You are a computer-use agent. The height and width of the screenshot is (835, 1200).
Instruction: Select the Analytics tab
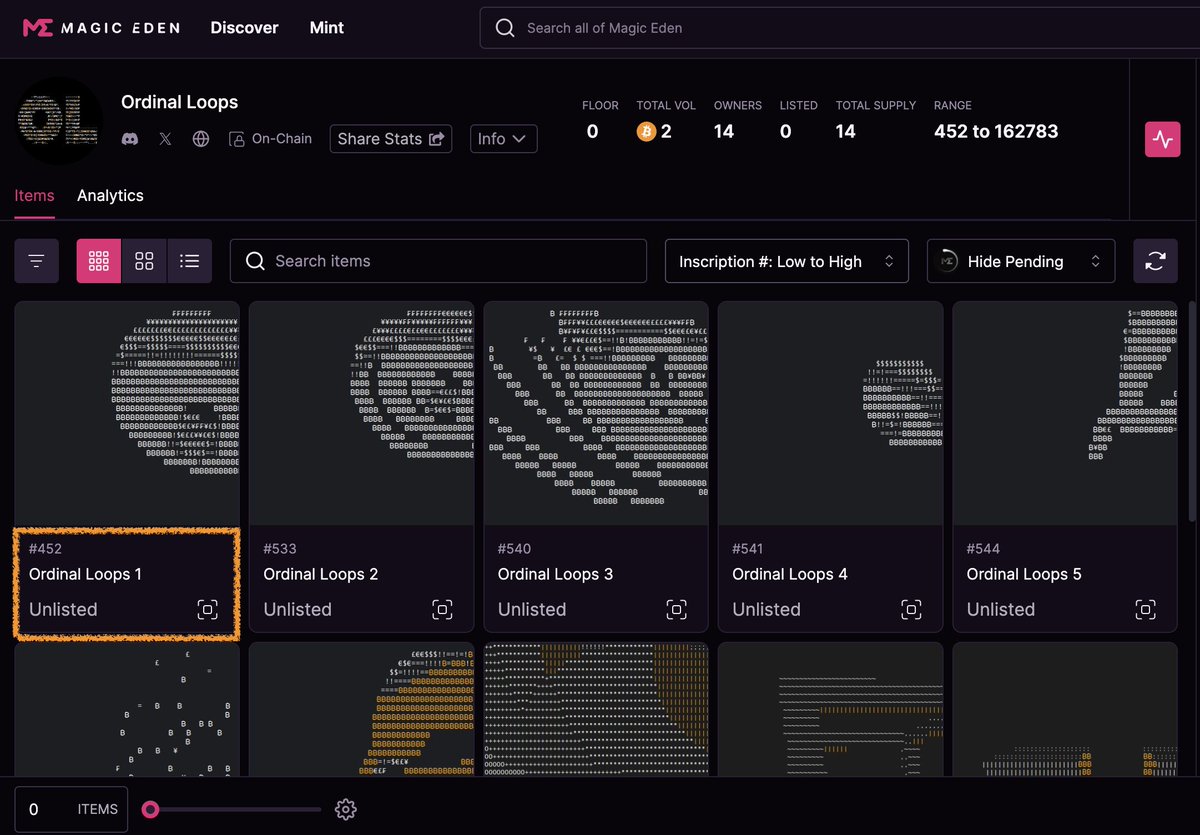point(110,195)
